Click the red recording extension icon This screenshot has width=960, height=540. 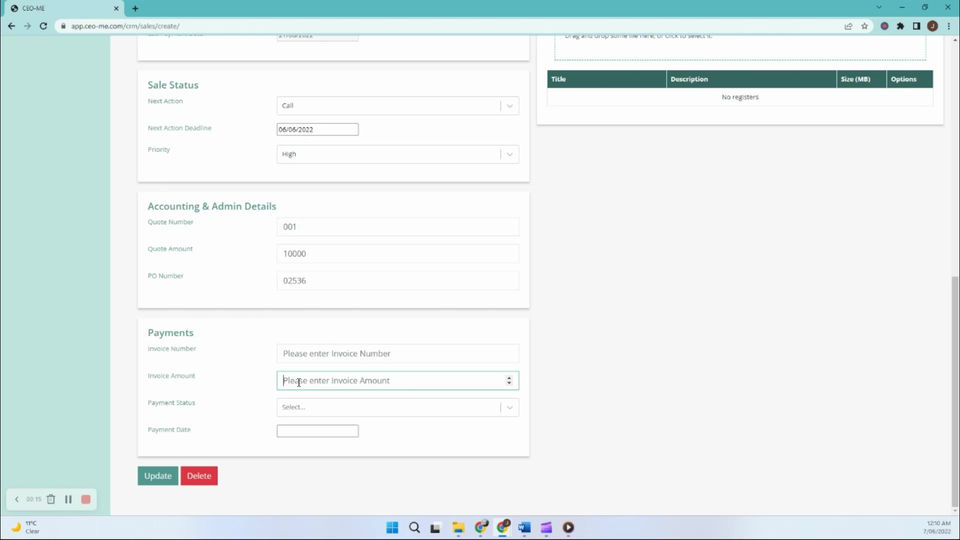[884, 26]
